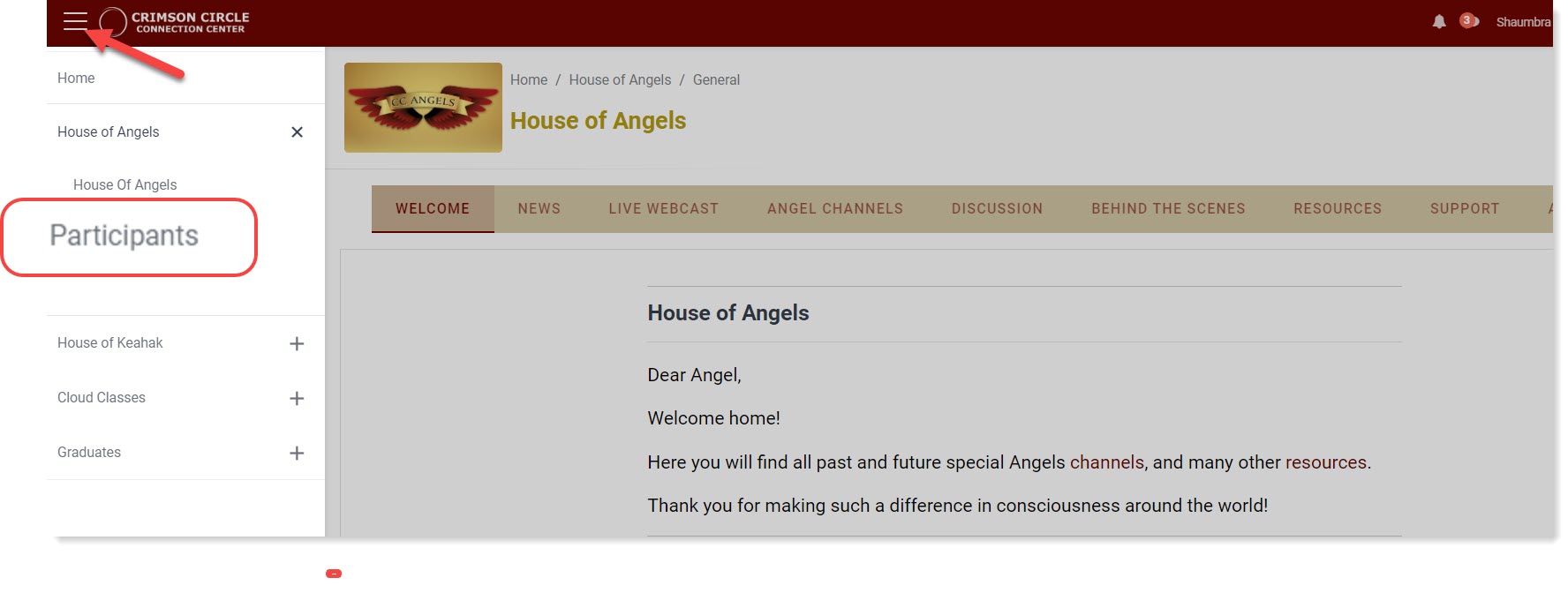Screen dimensions: 1568x593
Task: Open the Resources tab
Action: click(1338, 209)
